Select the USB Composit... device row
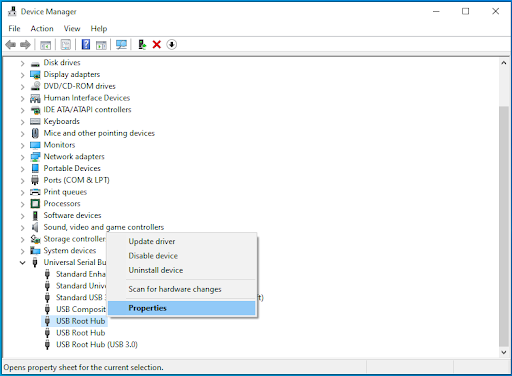Image resolution: width=512 pixels, height=376 pixels. [x=81, y=309]
